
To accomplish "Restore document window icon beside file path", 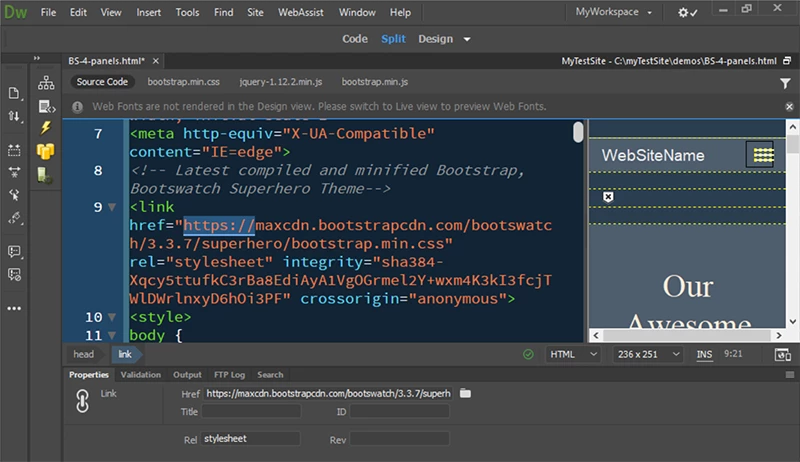I will tap(787, 61).
